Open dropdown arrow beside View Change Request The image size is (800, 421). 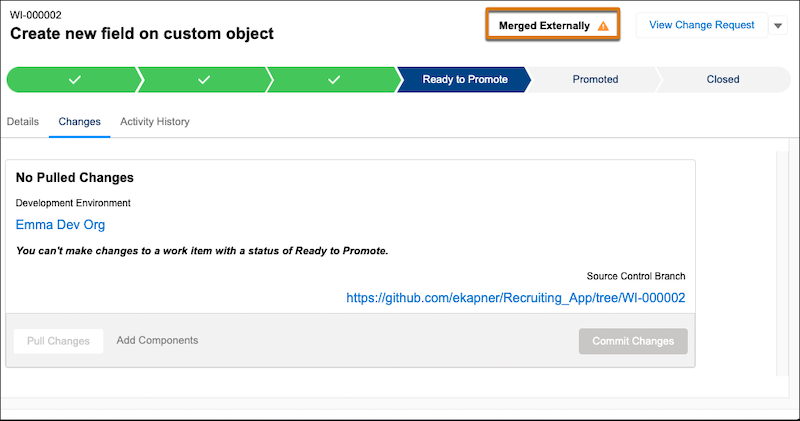point(778,26)
